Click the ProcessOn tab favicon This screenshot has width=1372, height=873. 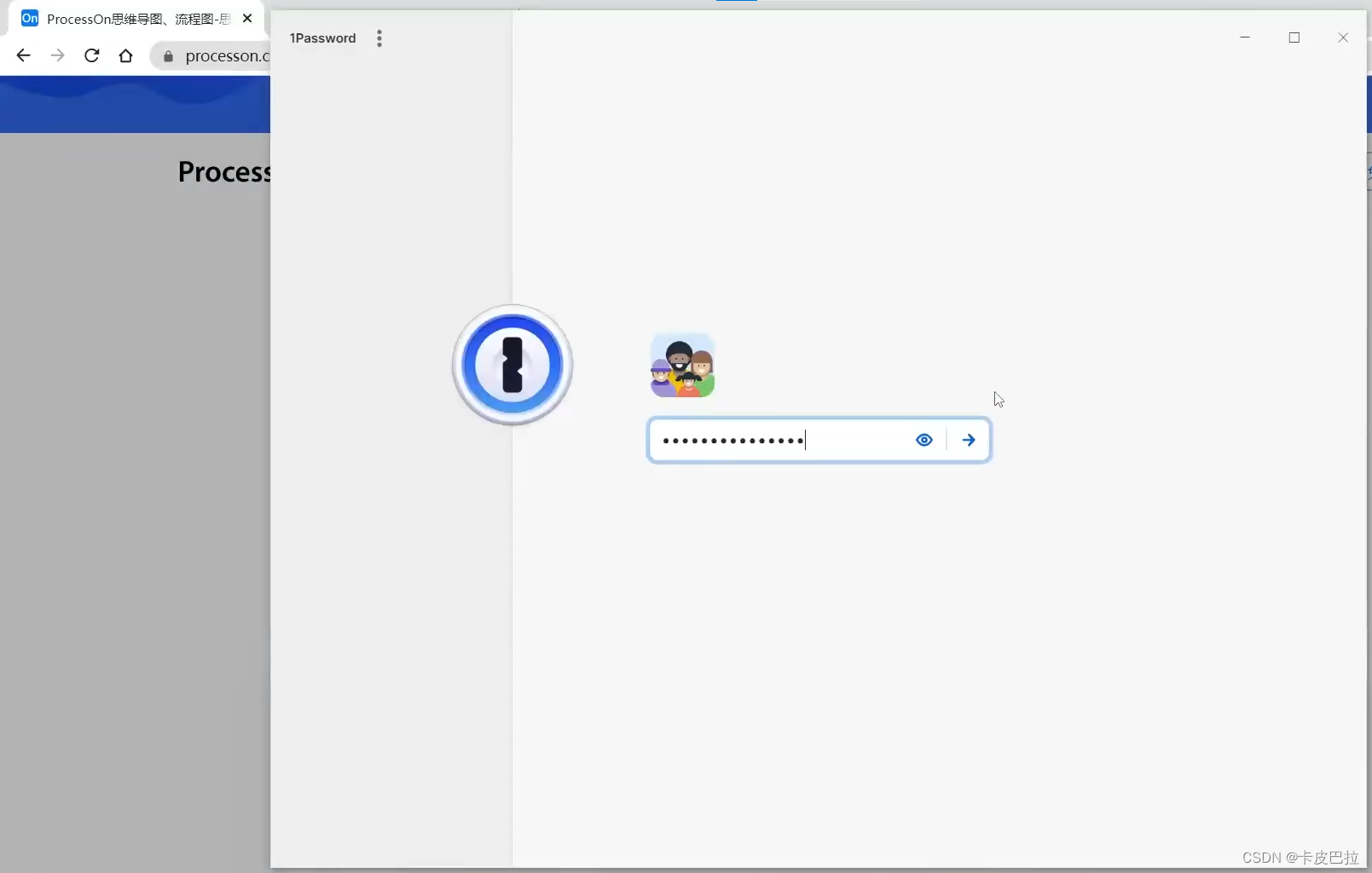30,18
